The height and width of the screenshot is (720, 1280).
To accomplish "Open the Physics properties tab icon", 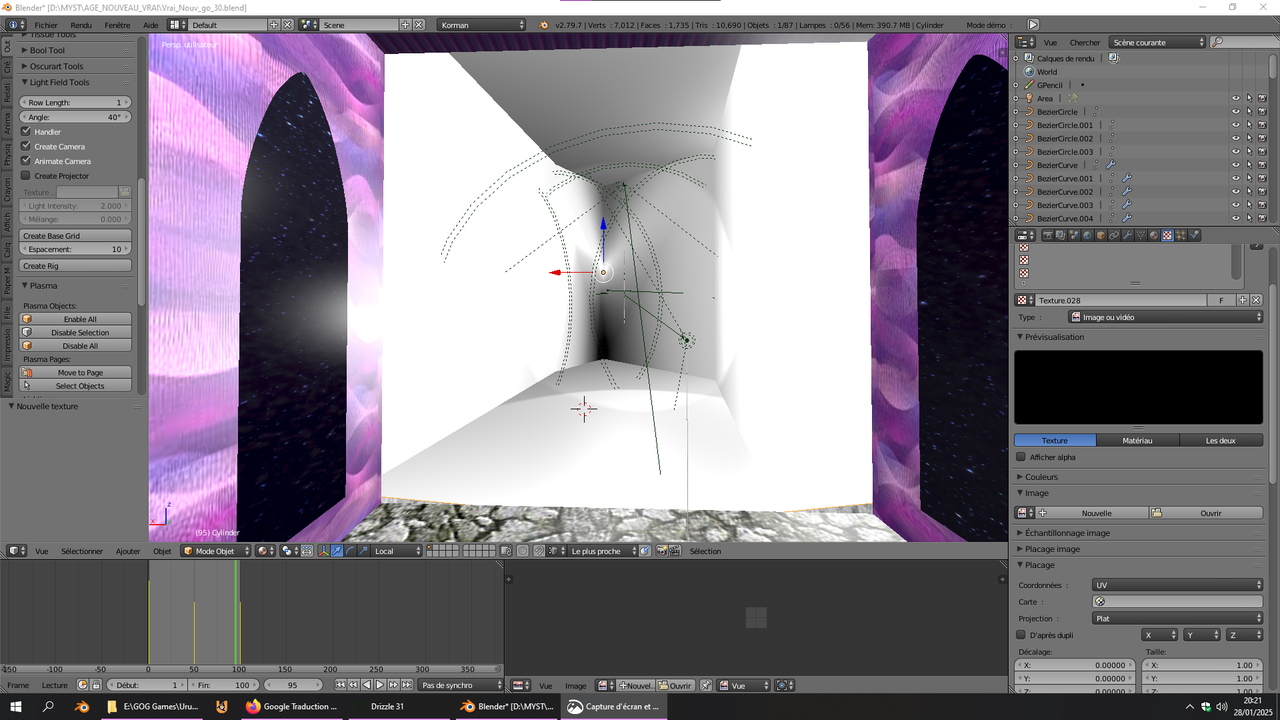I will click(1193, 235).
